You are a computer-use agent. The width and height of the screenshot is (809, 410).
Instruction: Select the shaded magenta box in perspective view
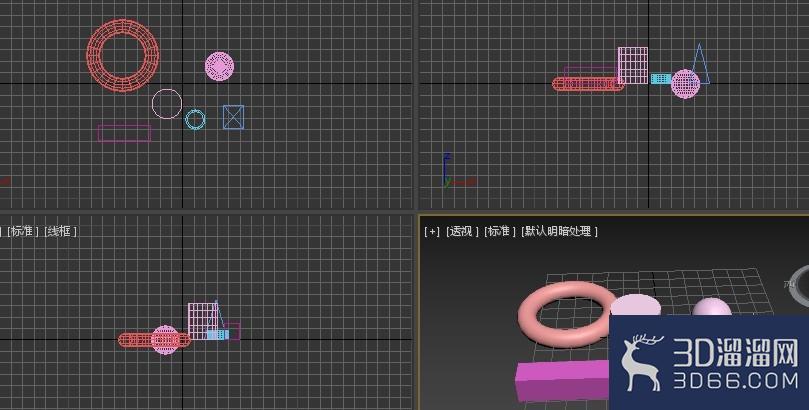[562, 381]
